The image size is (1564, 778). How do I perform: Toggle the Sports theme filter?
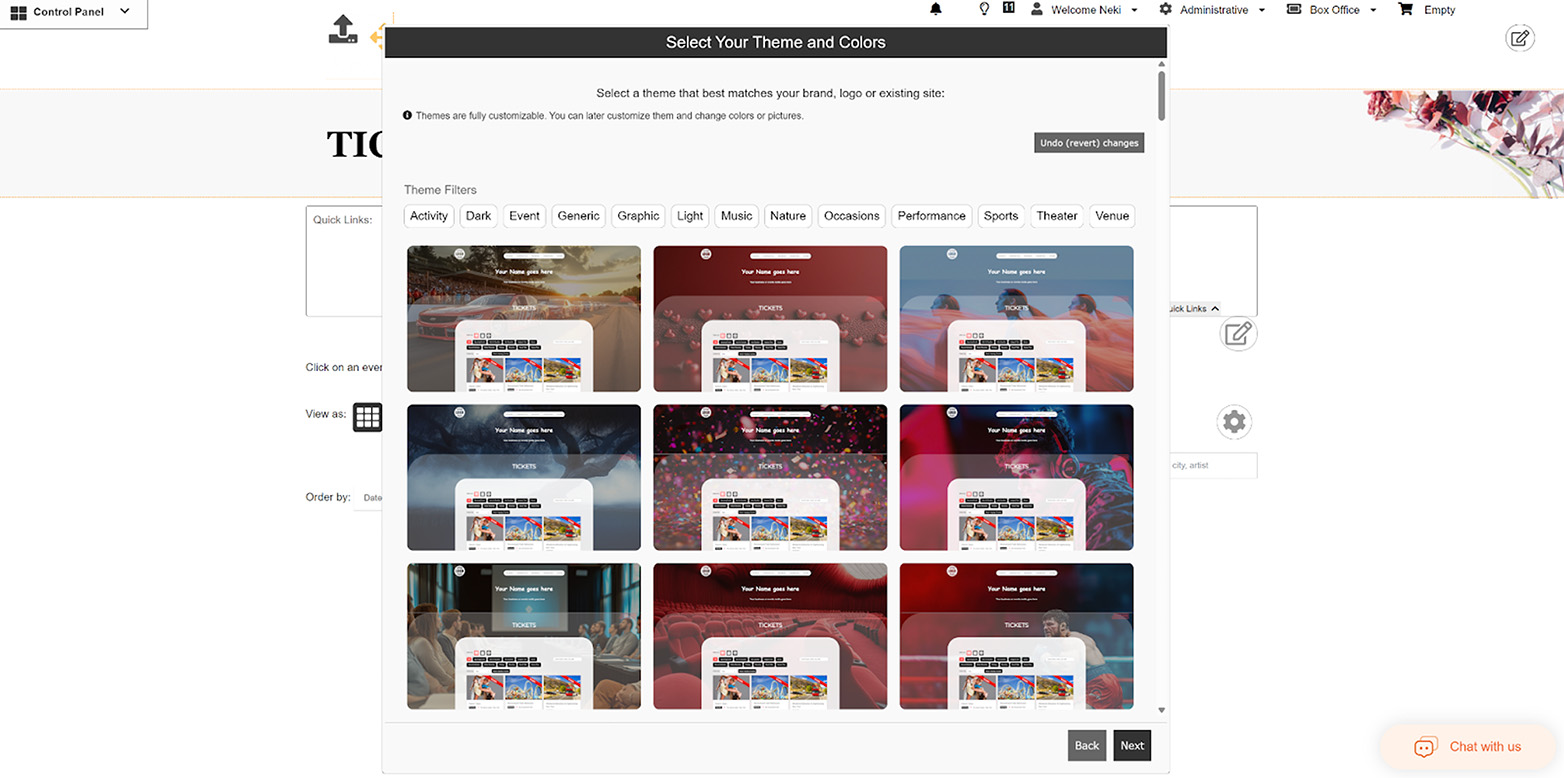pos(1001,216)
